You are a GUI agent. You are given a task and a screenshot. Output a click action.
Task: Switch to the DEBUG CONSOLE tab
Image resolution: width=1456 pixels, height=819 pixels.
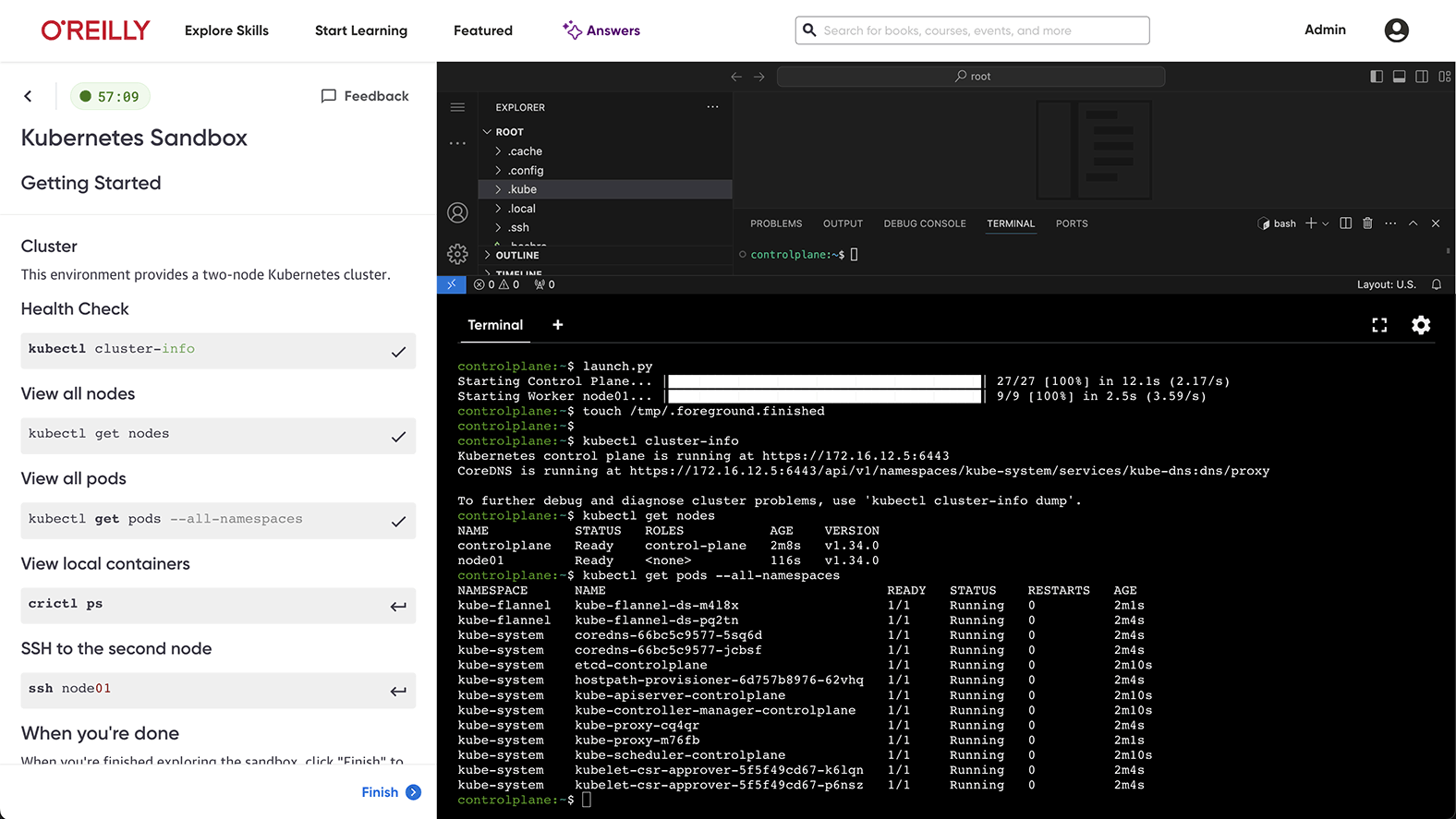[x=925, y=223]
